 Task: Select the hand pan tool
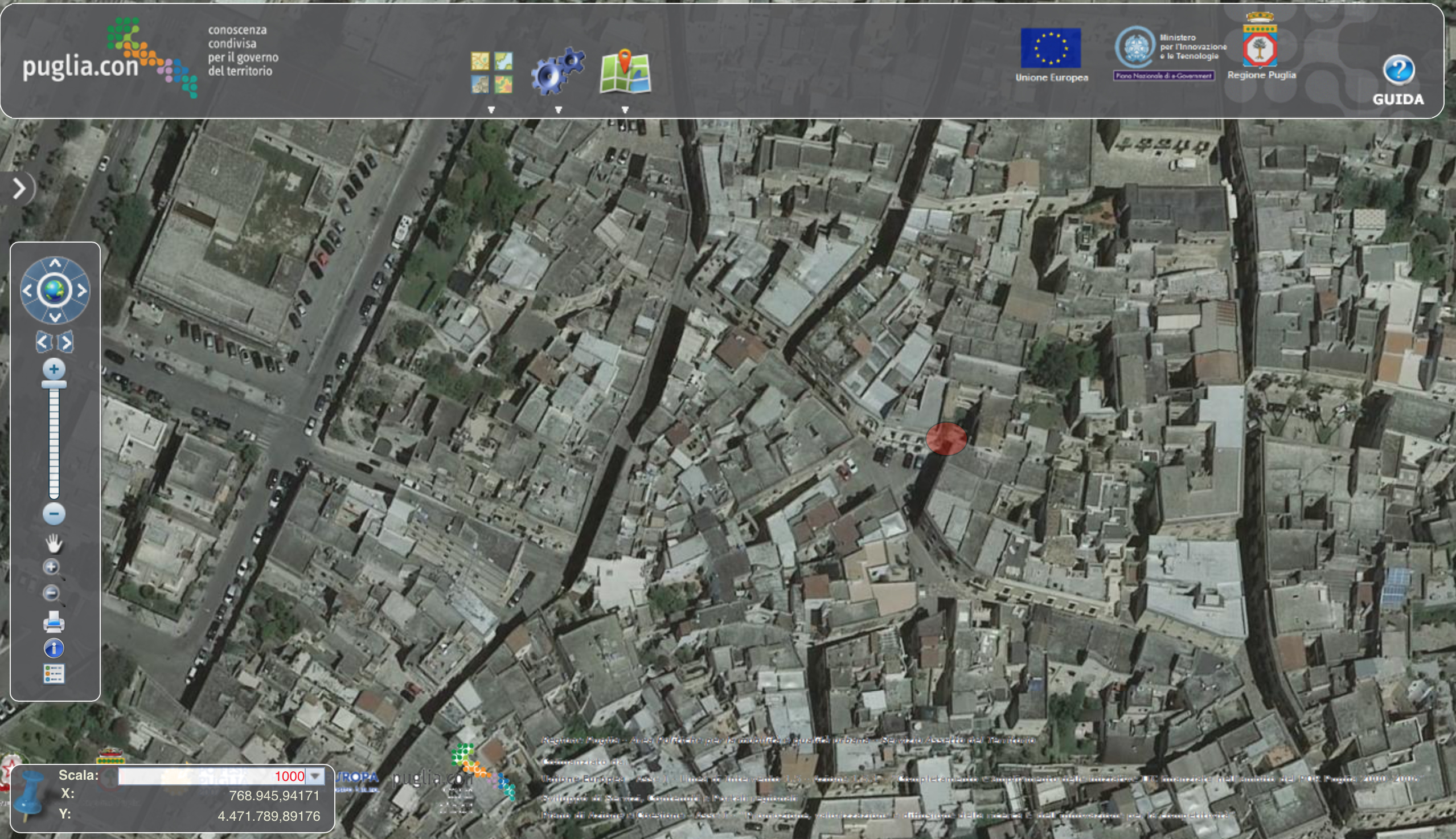[54, 543]
